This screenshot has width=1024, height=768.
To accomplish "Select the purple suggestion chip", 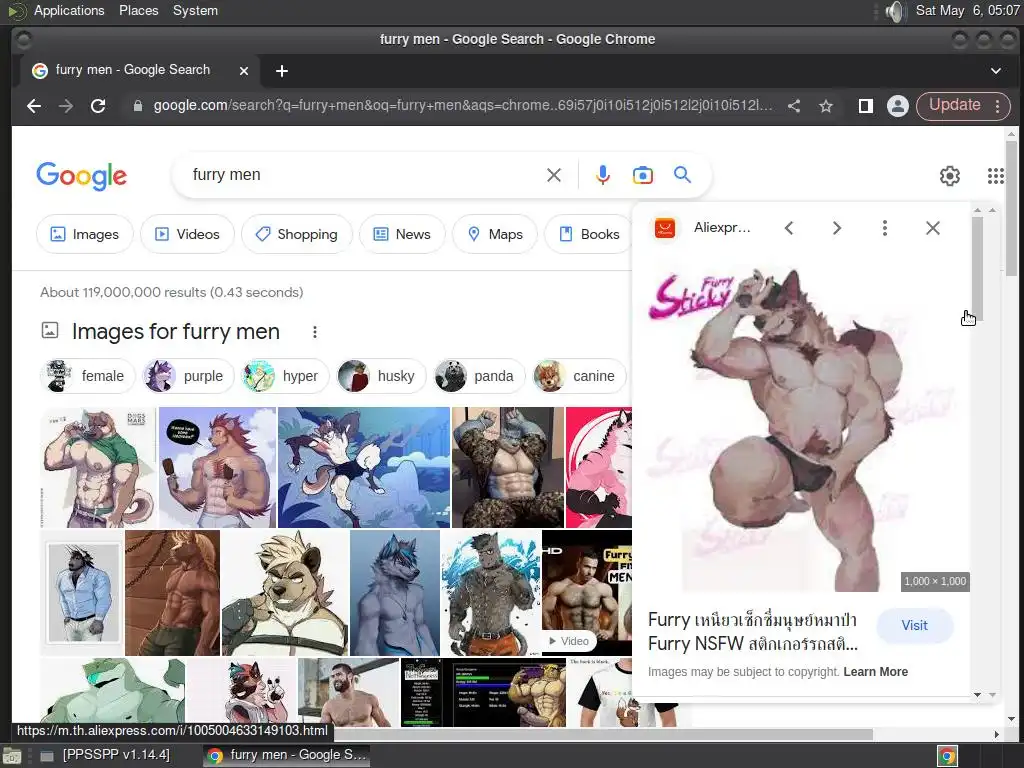I will [x=188, y=376].
